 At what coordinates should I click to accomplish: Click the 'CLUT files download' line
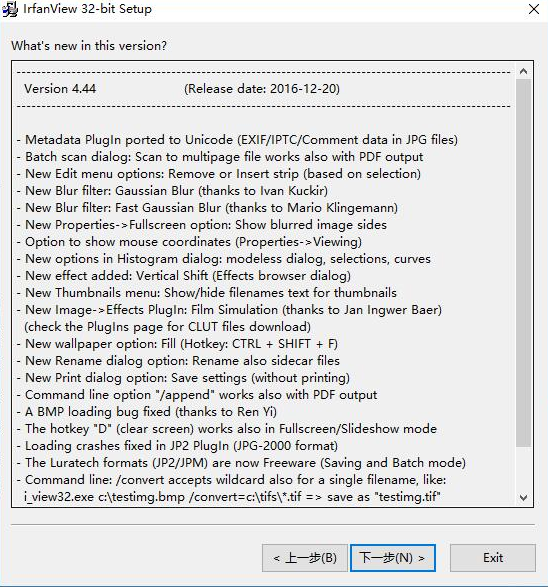[x=167, y=327]
